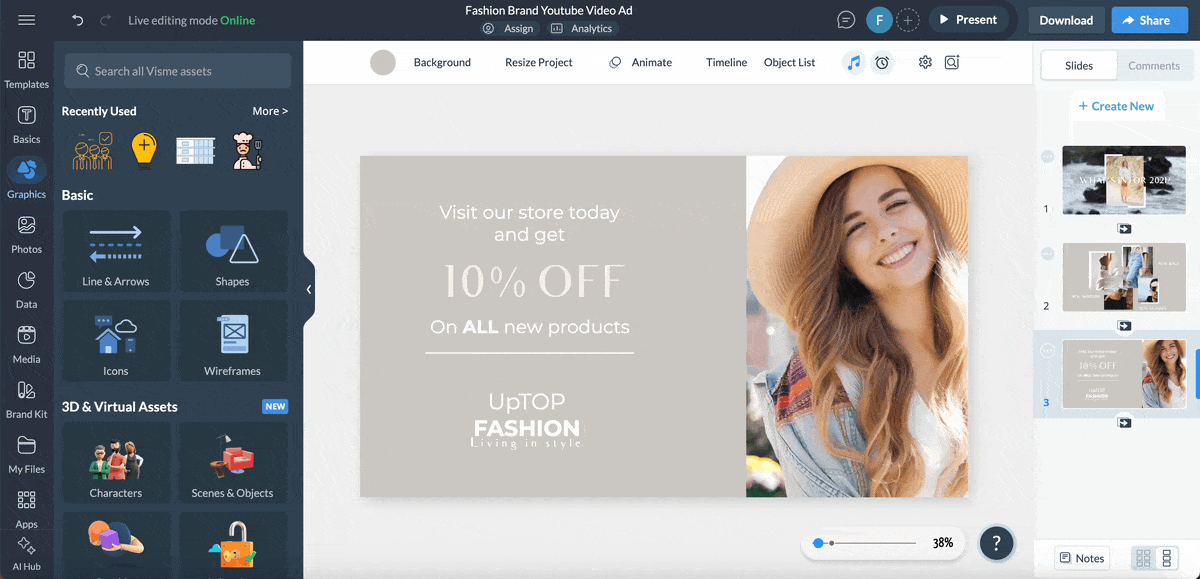Click the zoom level slider
Screen dimensions: 1200x579
pyautogui.click(x=866, y=543)
